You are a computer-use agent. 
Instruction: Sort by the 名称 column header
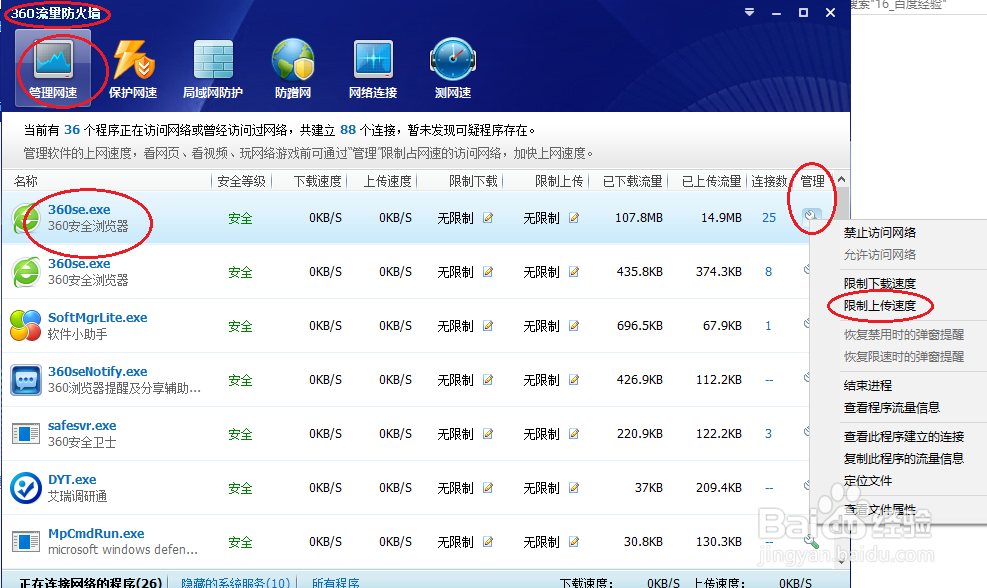(26, 181)
